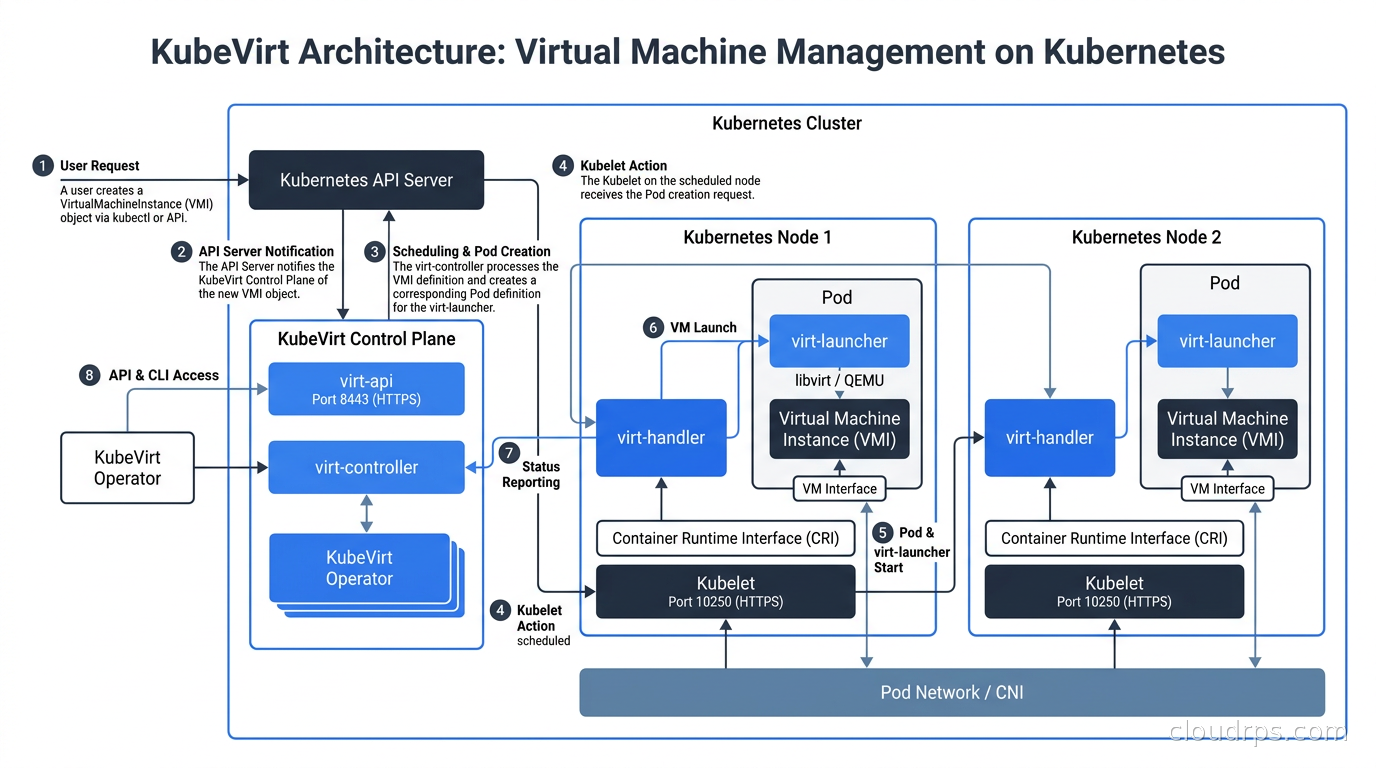1376x768 pixels.
Task: Click the 'API & CLI Access' label
Action: tap(163, 375)
